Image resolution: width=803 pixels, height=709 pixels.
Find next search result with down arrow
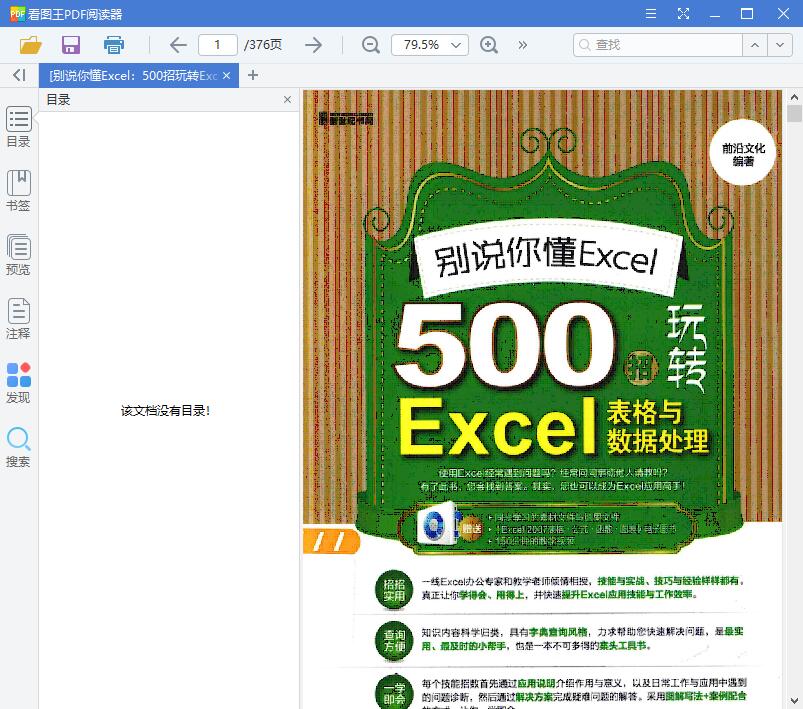(780, 45)
